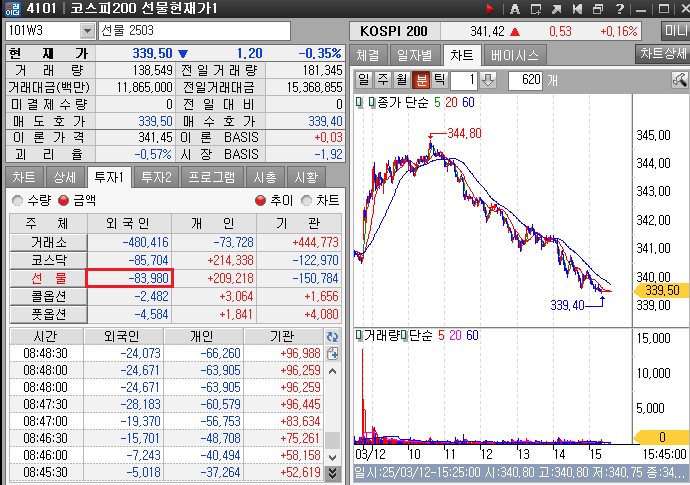The width and height of the screenshot is (690, 485).
Task: Switch chart period to 일 (daily)
Action: pyautogui.click(x=364, y=80)
